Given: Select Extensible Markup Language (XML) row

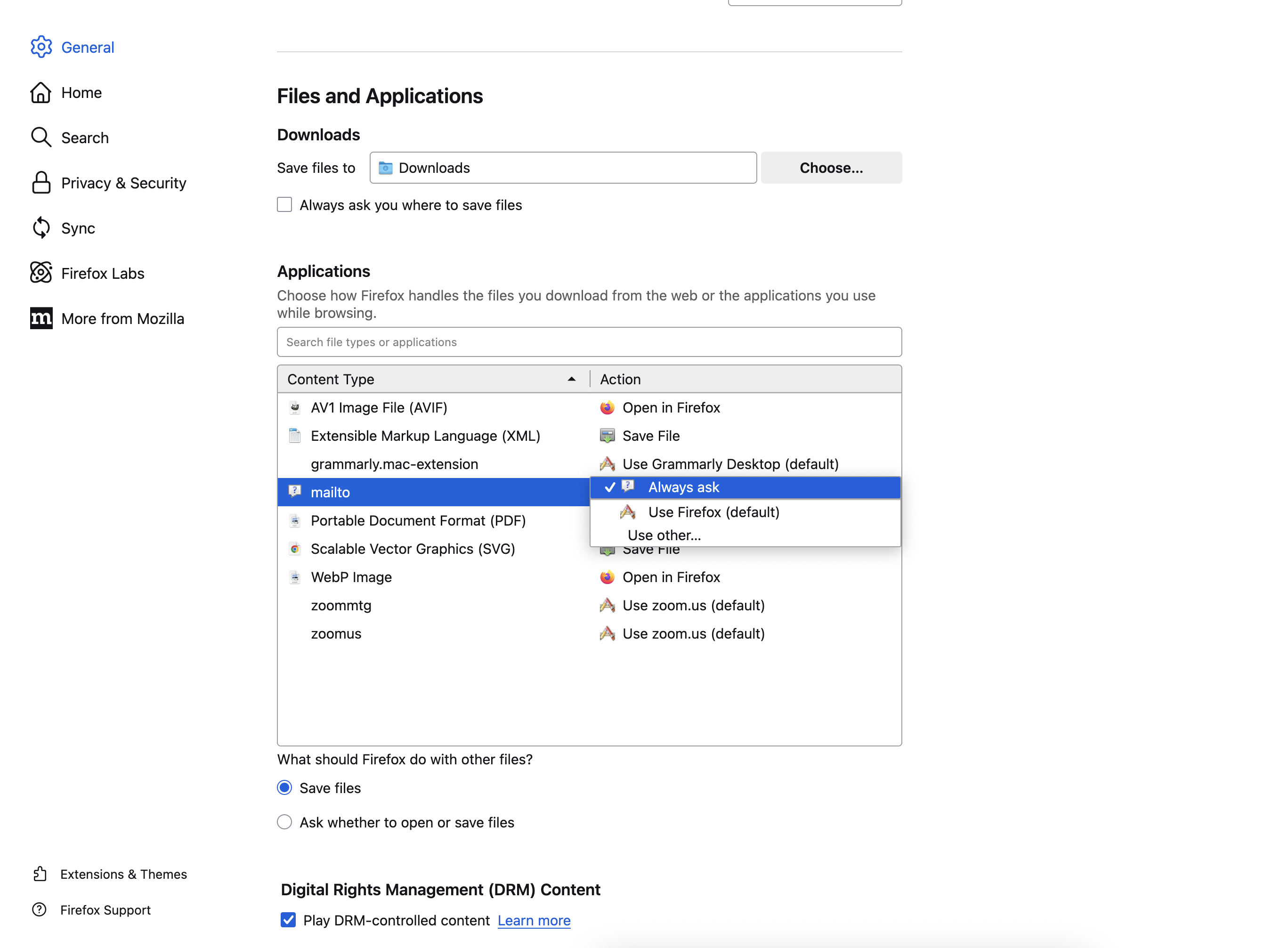Looking at the screenshot, I should click(433, 436).
